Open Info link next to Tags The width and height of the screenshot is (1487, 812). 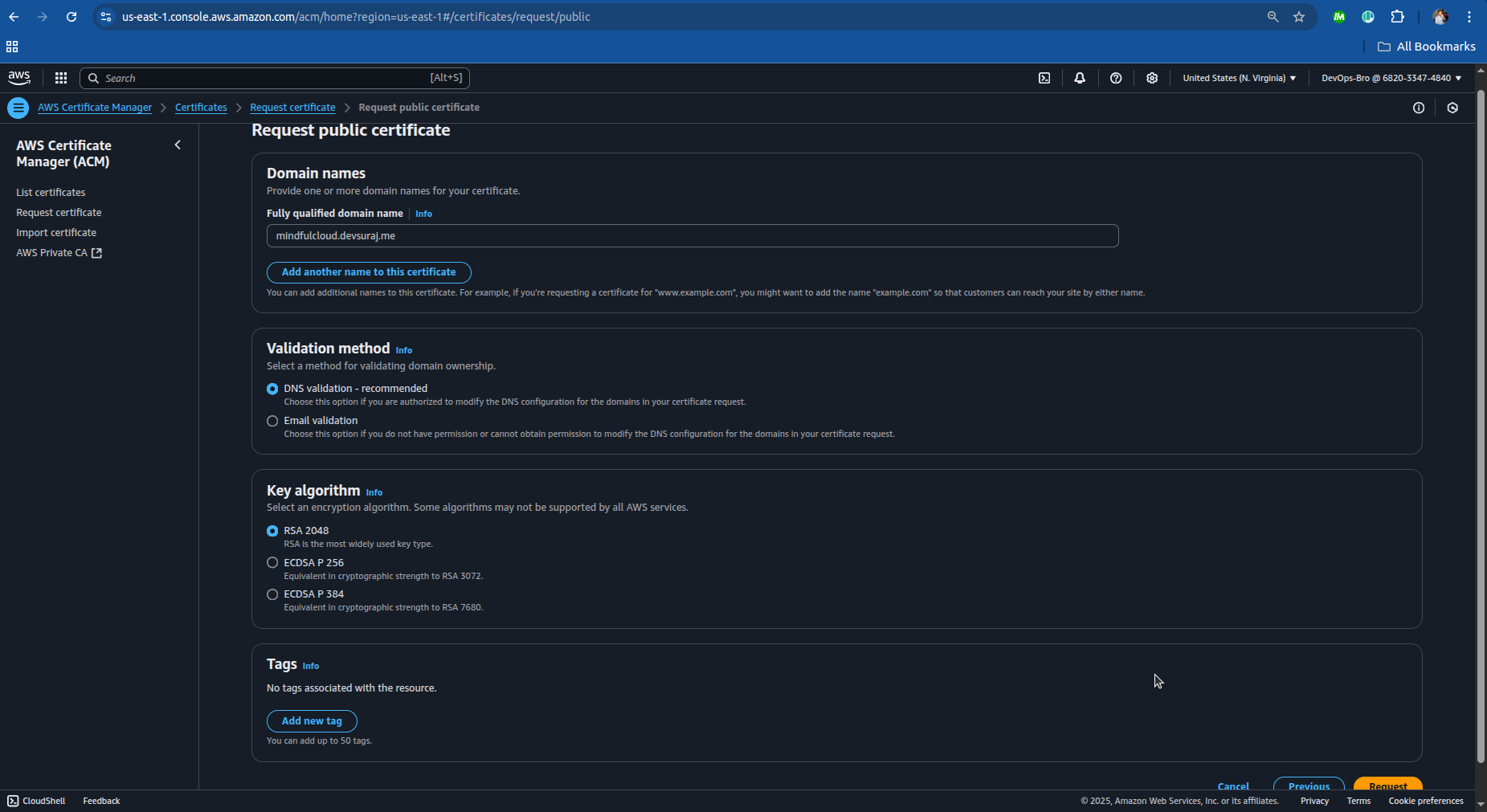(310, 666)
